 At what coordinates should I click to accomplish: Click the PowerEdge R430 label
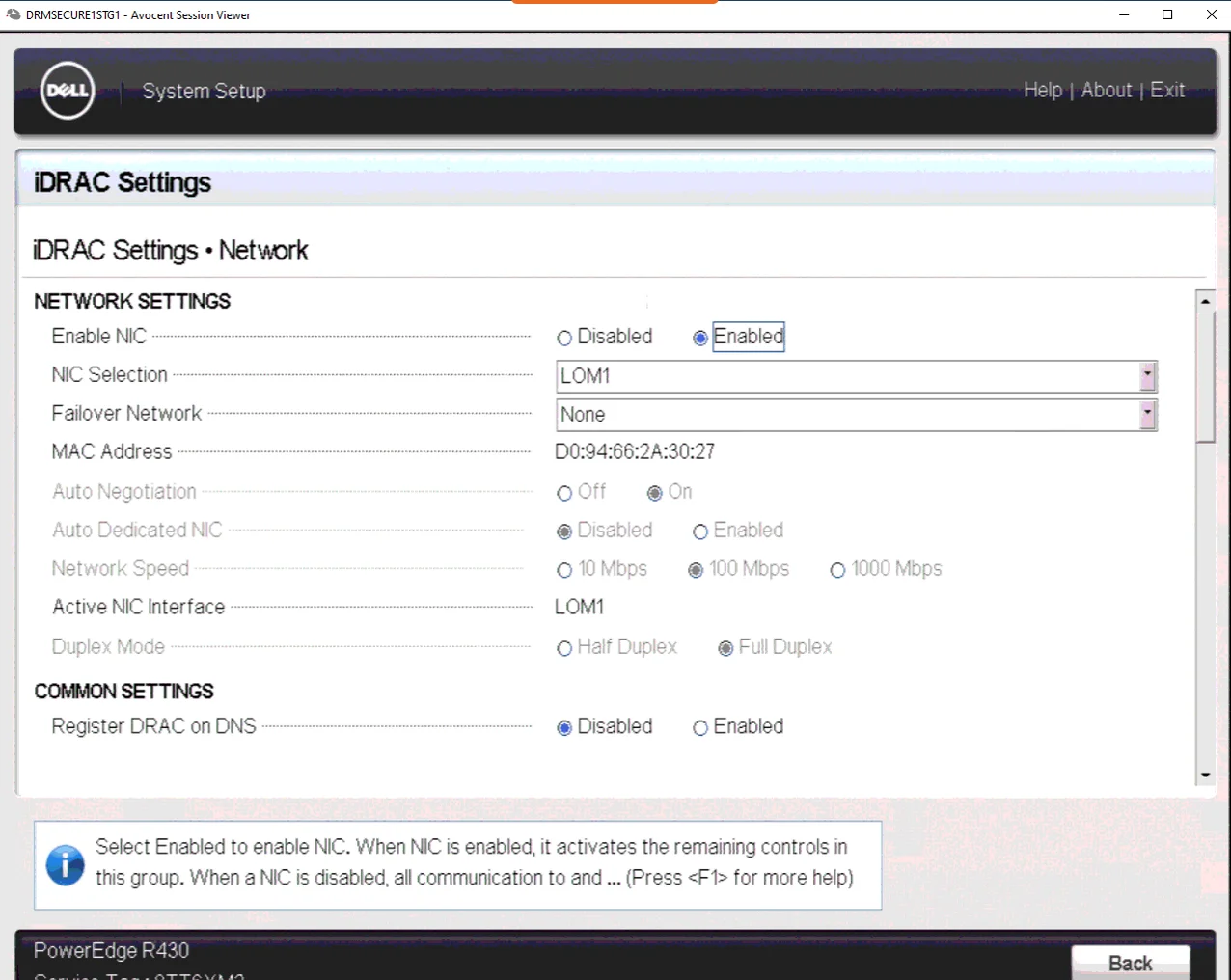[111, 950]
